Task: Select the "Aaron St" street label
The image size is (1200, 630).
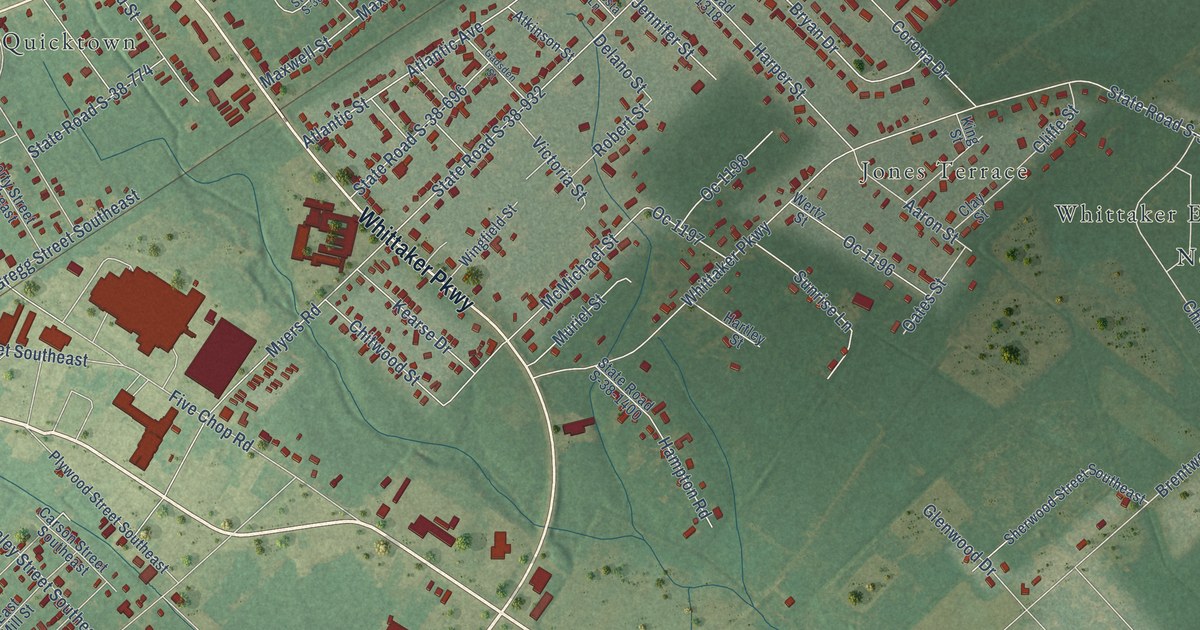Action: coord(929,220)
